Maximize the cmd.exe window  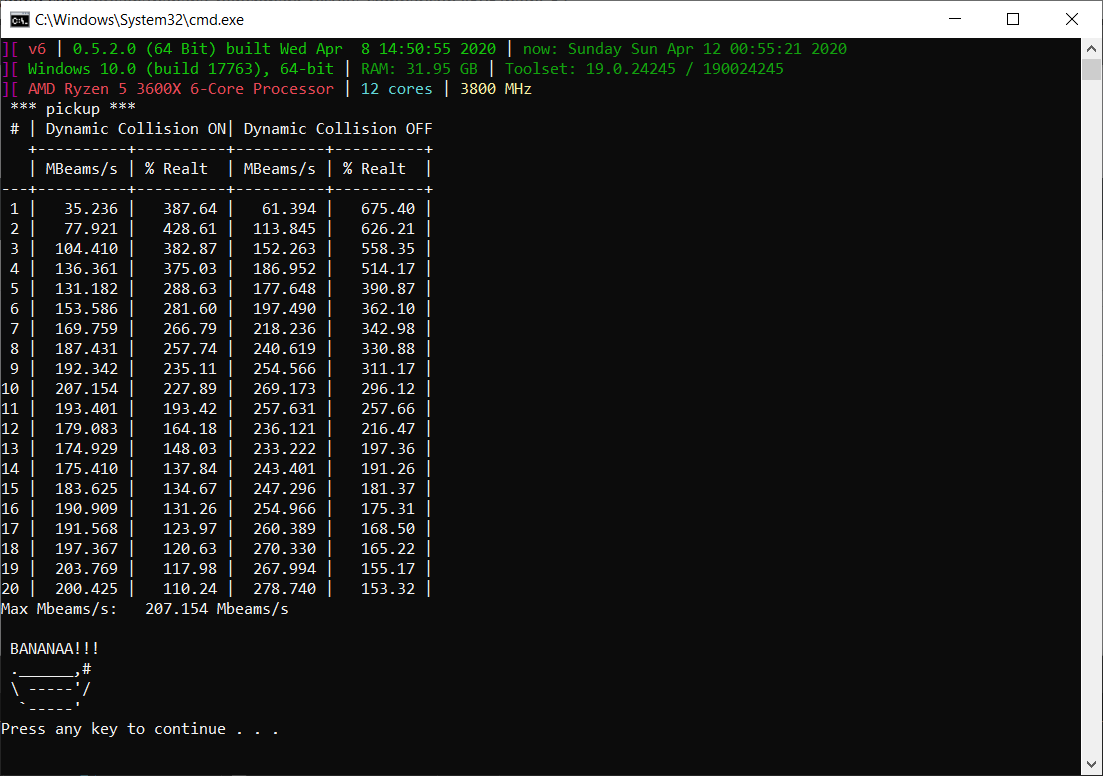(x=1013, y=19)
